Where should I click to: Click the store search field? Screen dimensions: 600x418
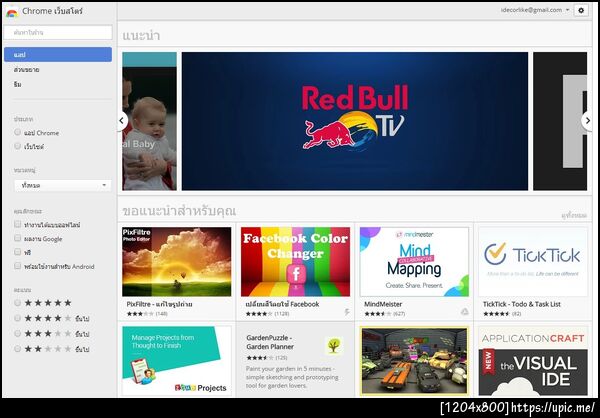[58, 33]
